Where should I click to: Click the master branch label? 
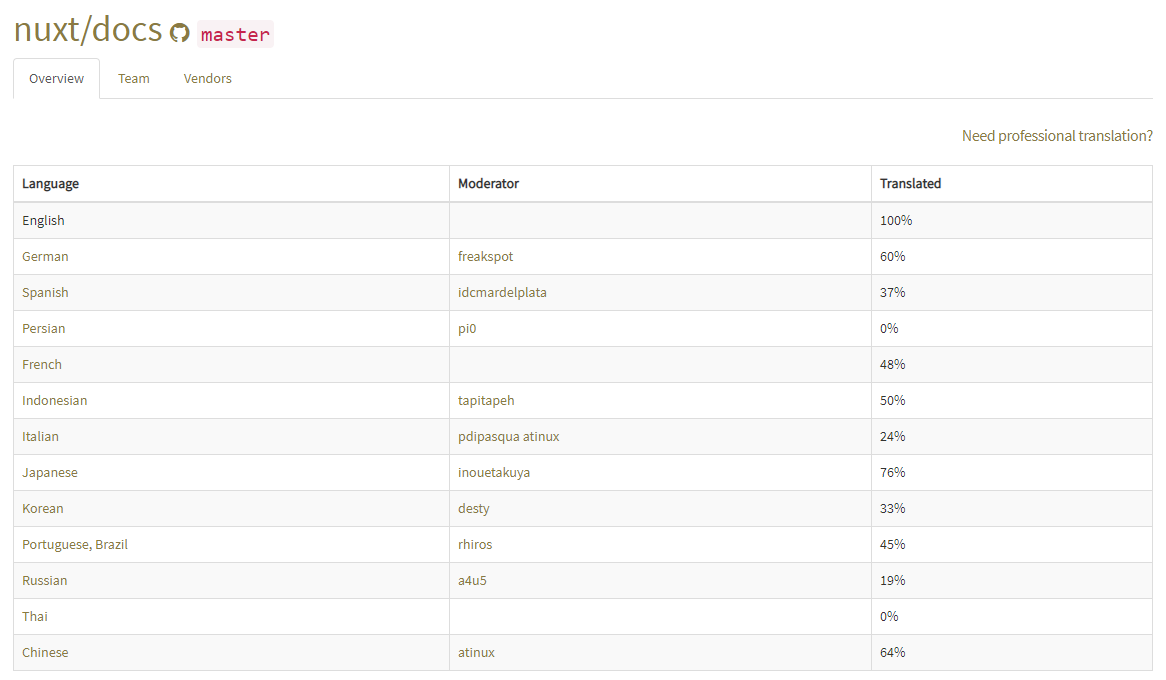(x=235, y=35)
